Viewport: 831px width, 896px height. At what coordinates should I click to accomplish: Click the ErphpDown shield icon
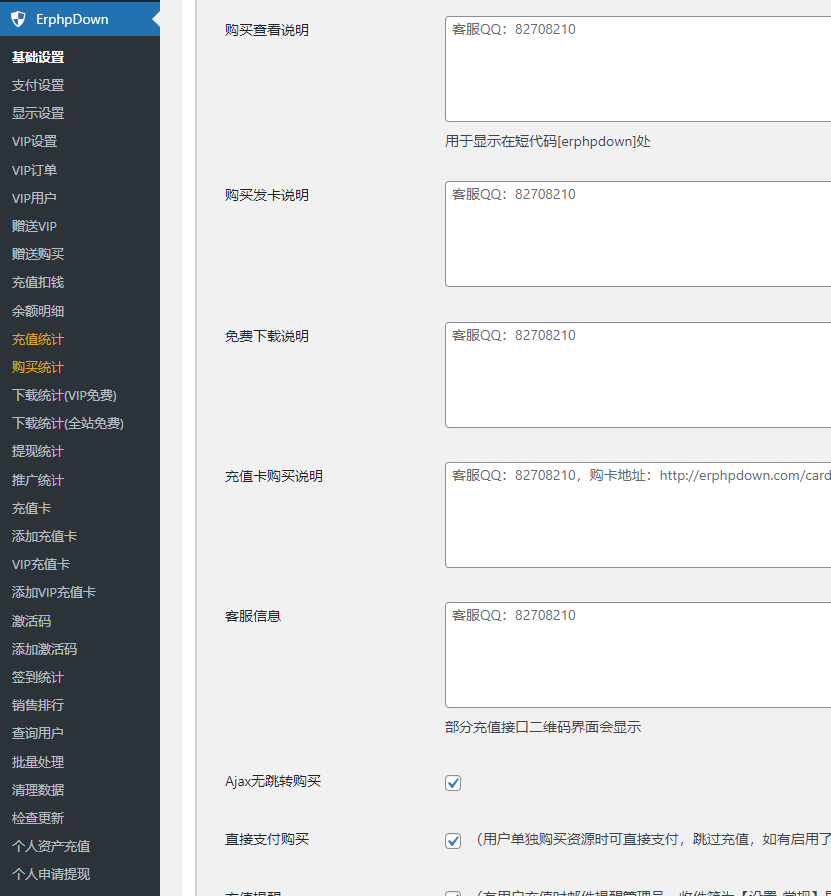click(x=16, y=18)
